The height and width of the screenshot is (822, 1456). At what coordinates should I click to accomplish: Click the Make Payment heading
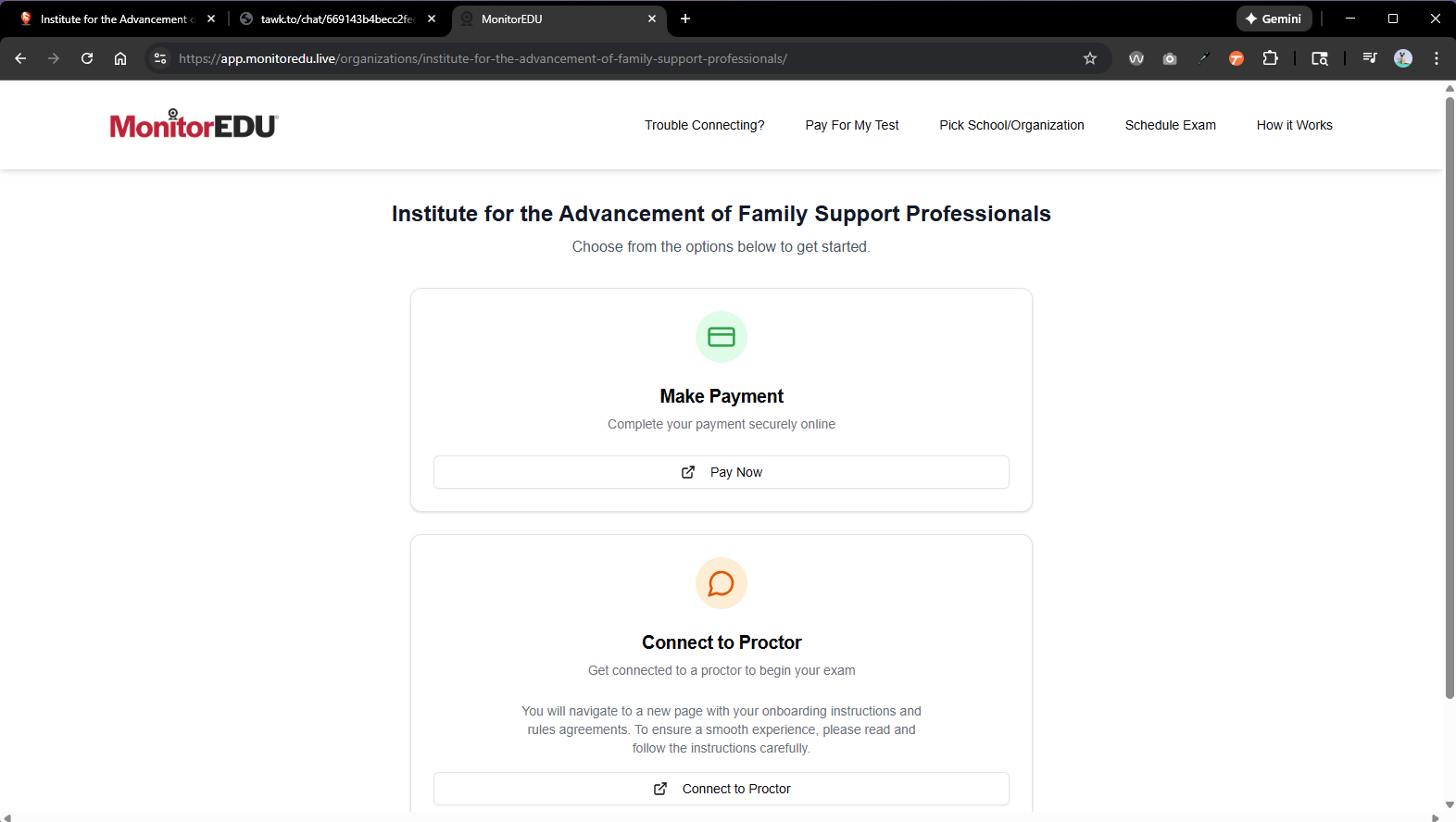(x=722, y=396)
